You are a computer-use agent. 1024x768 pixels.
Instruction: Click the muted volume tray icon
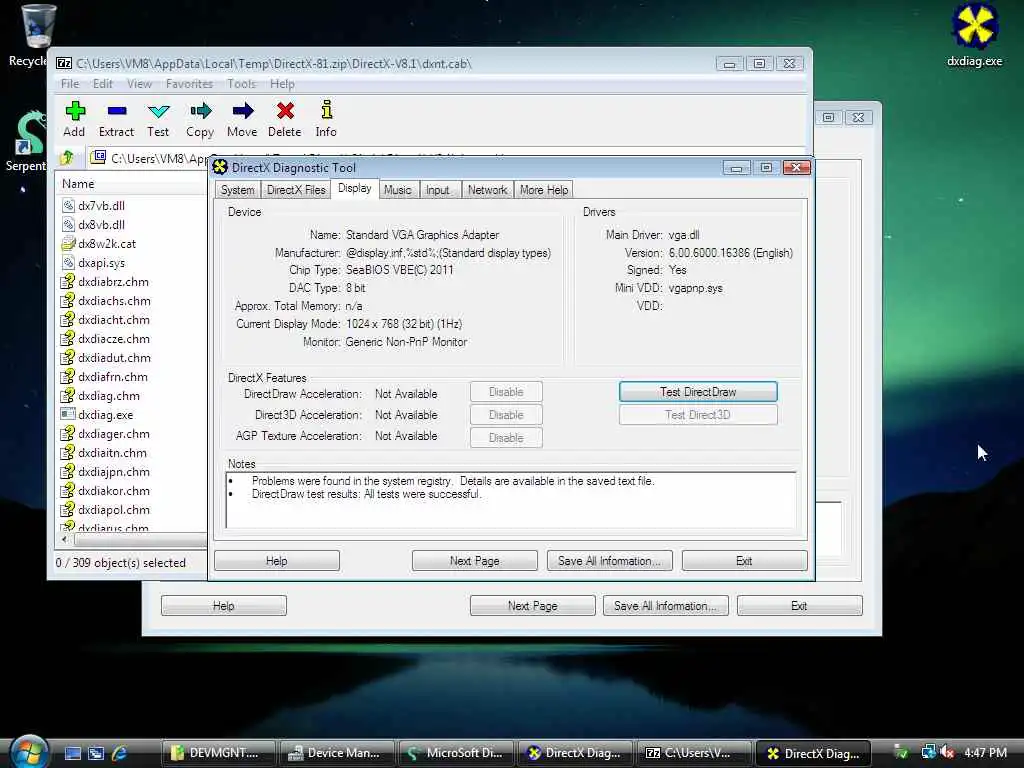pyautogui.click(x=947, y=752)
